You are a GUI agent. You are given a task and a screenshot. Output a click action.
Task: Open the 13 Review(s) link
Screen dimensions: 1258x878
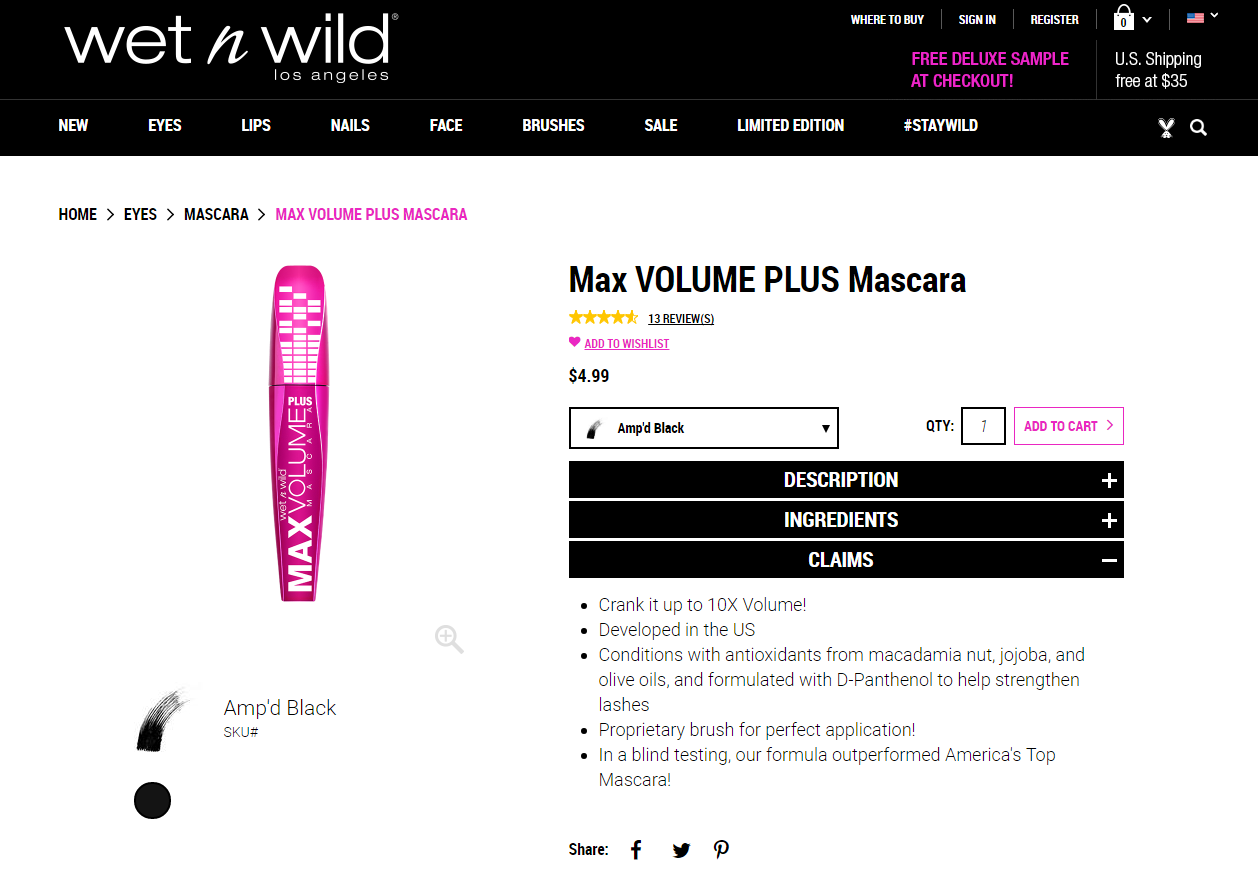point(681,319)
